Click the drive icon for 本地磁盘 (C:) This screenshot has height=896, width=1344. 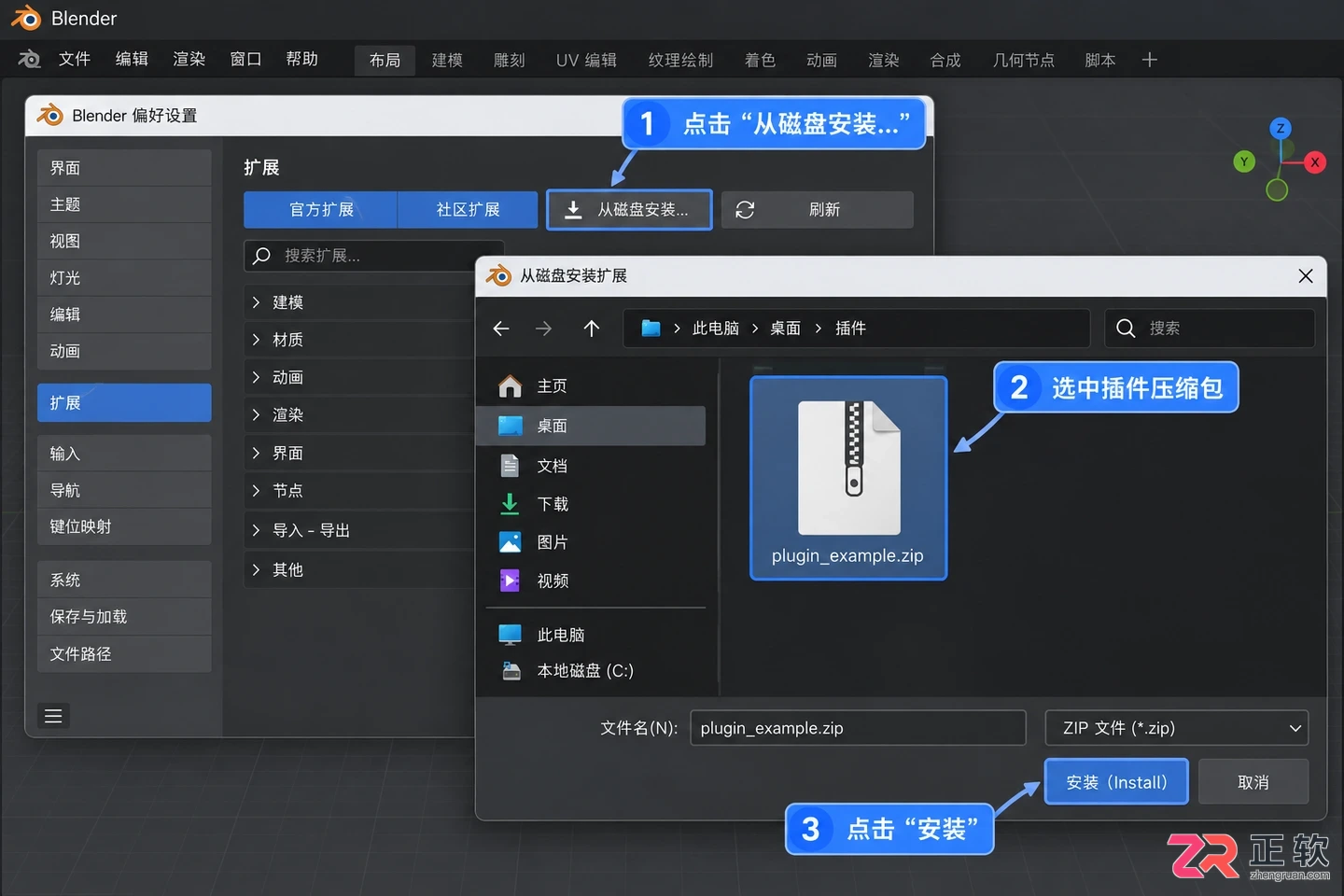click(x=511, y=670)
